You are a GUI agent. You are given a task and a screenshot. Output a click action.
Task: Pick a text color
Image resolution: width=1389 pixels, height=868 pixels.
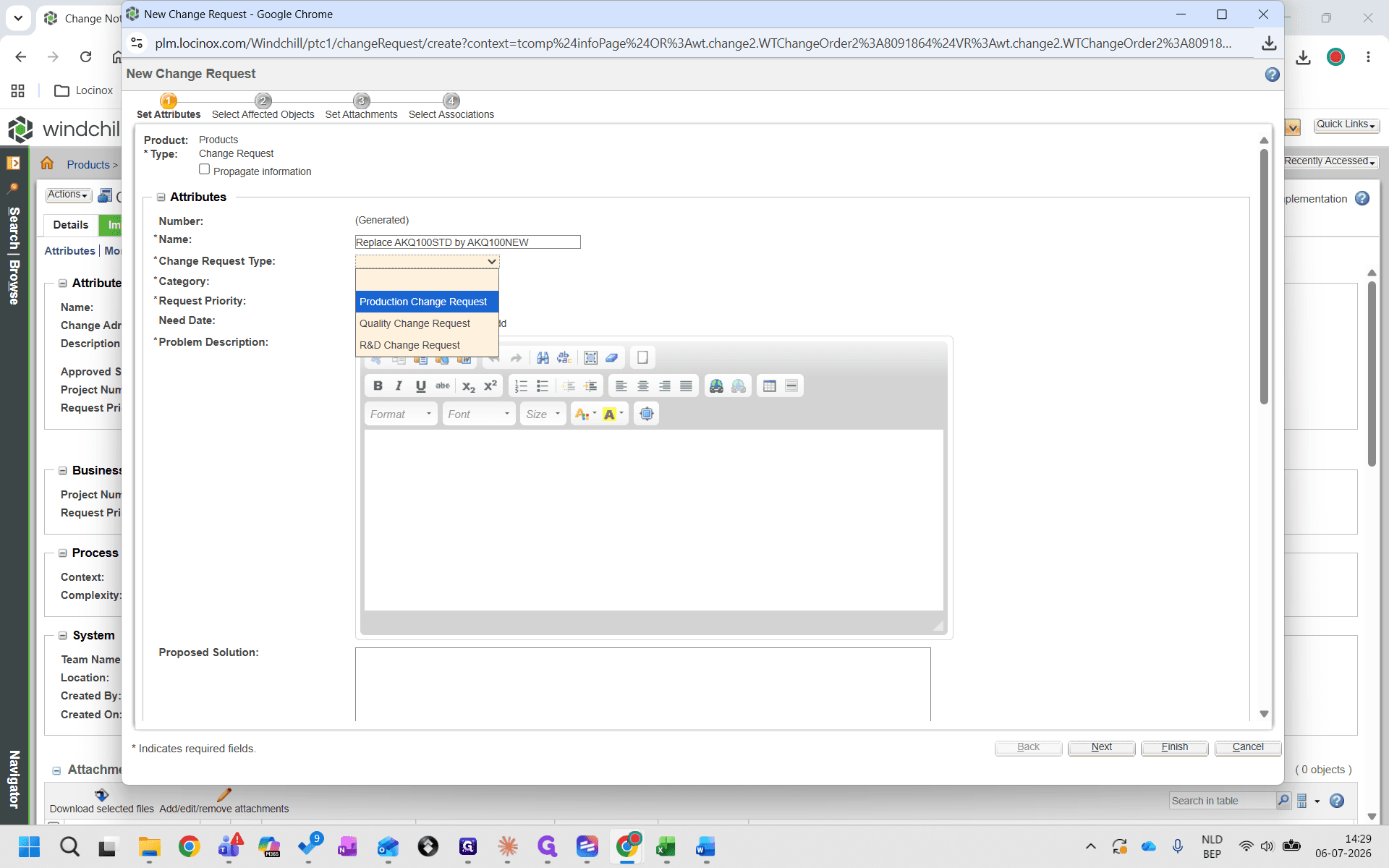tap(585, 414)
